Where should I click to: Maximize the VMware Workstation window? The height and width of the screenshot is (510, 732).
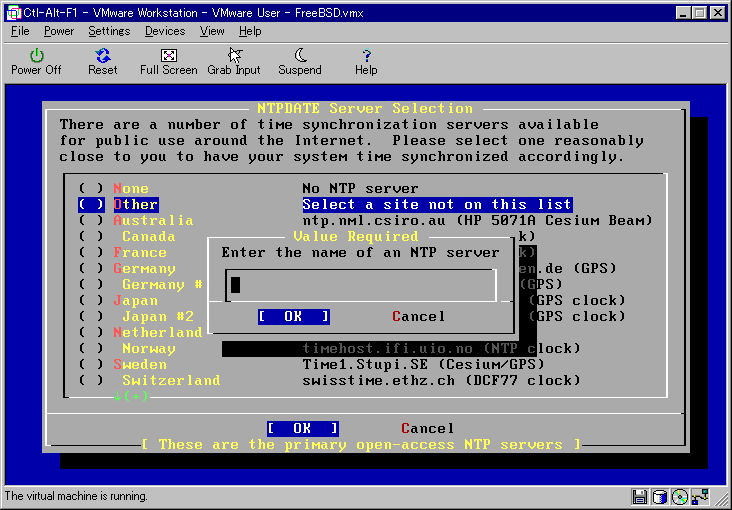700,13
